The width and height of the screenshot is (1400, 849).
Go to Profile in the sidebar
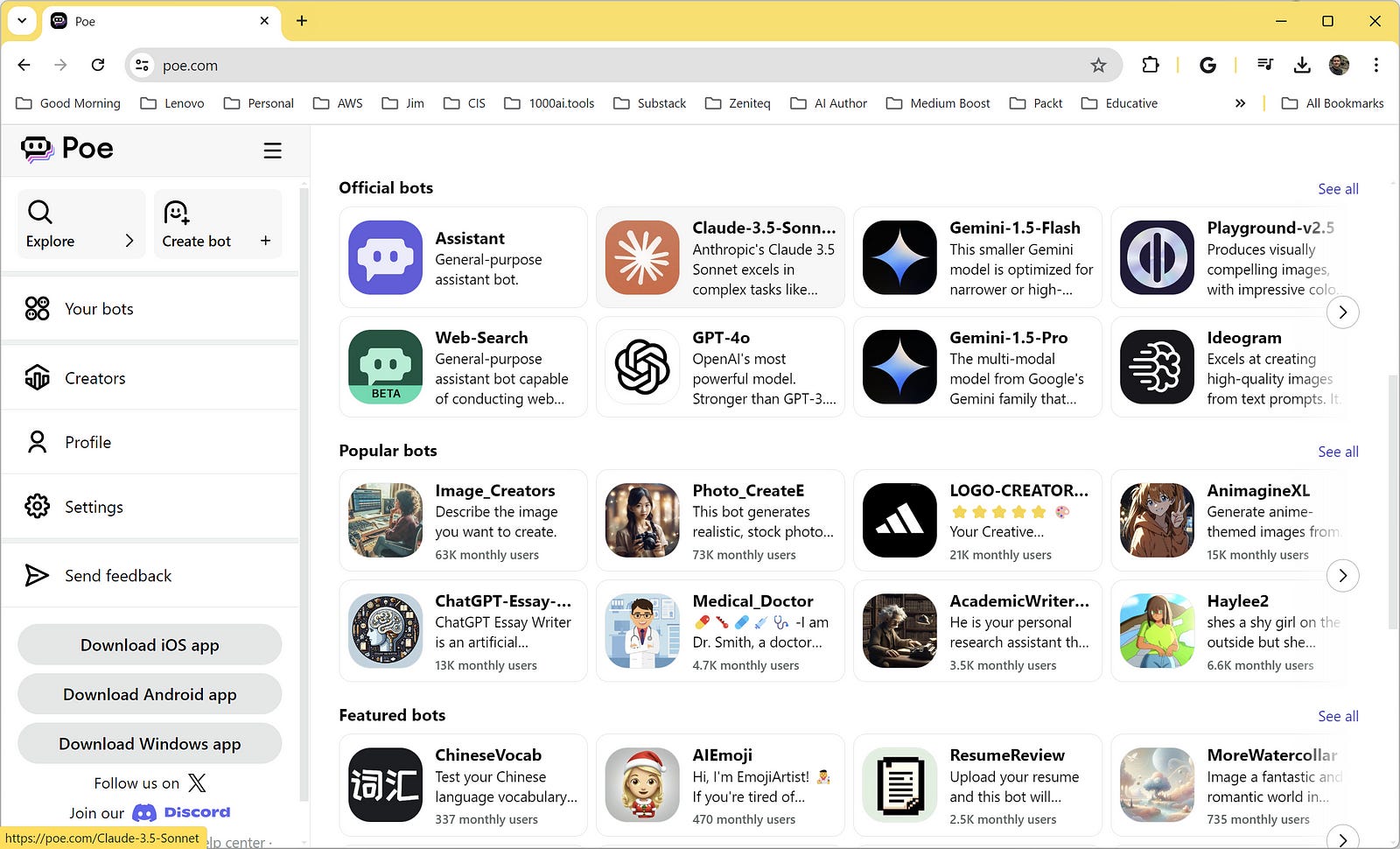(150, 442)
